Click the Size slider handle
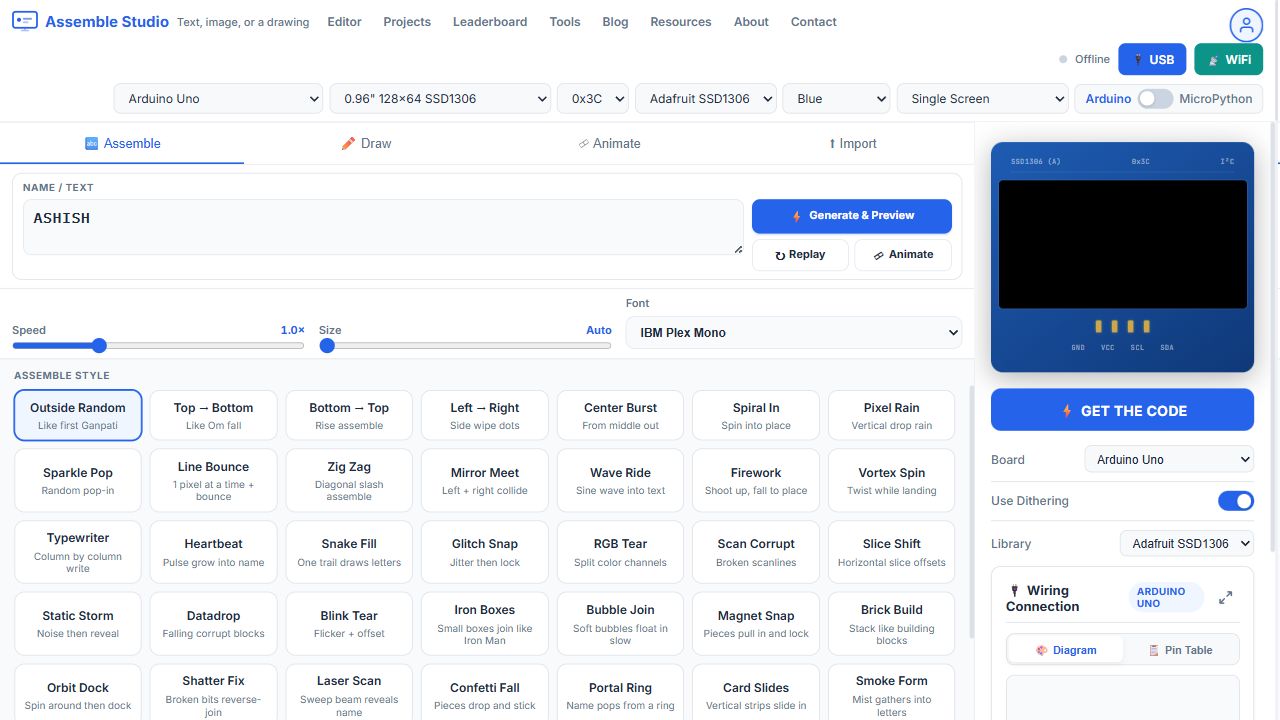Viewport: 1280px width, 720px height. (327, 346)
